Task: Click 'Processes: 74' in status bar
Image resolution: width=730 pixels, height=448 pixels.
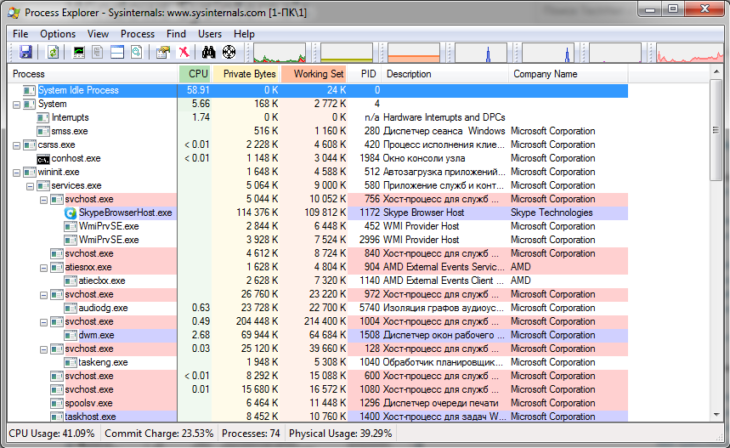Action: click(251, 434)
